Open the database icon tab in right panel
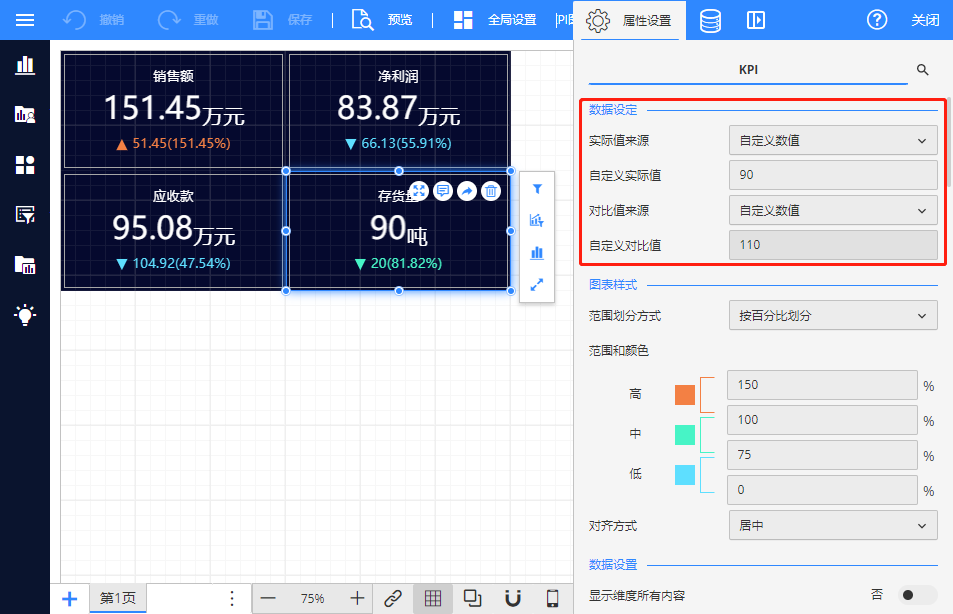This screenshot has width=953, height=614. click(x=710, y=20)
